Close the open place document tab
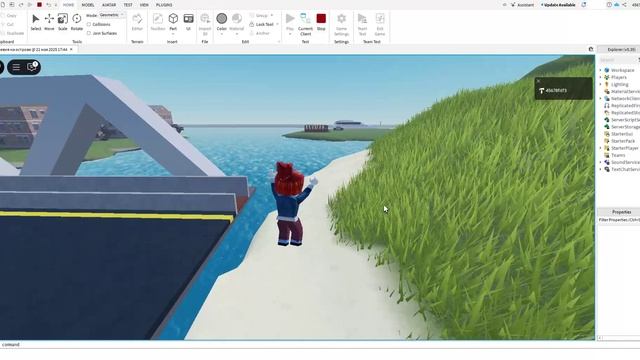Viewport: 640px width, 360px height. 71,49
